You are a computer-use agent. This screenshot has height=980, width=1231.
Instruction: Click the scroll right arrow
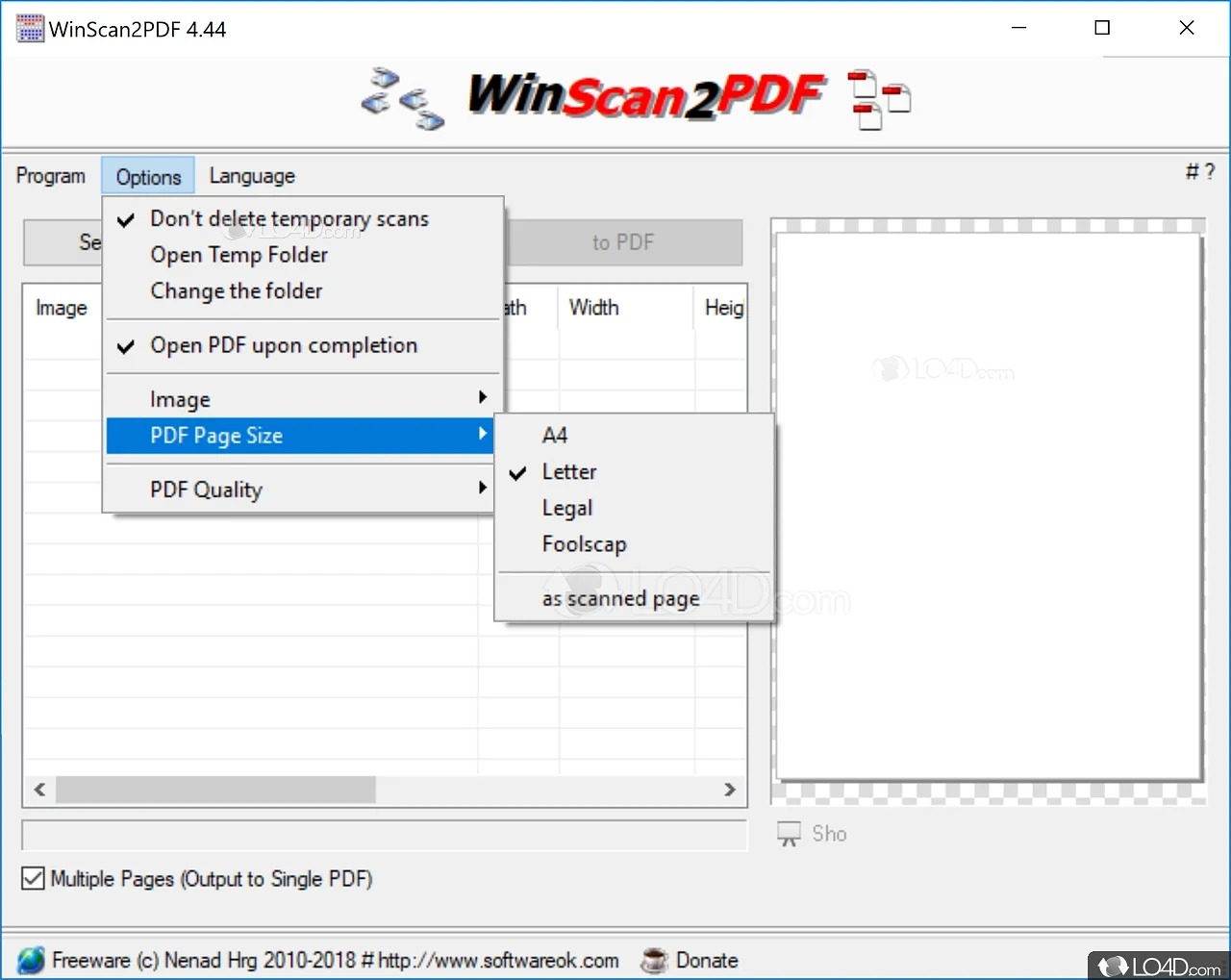pyautogui.click(x=730, y=790)
